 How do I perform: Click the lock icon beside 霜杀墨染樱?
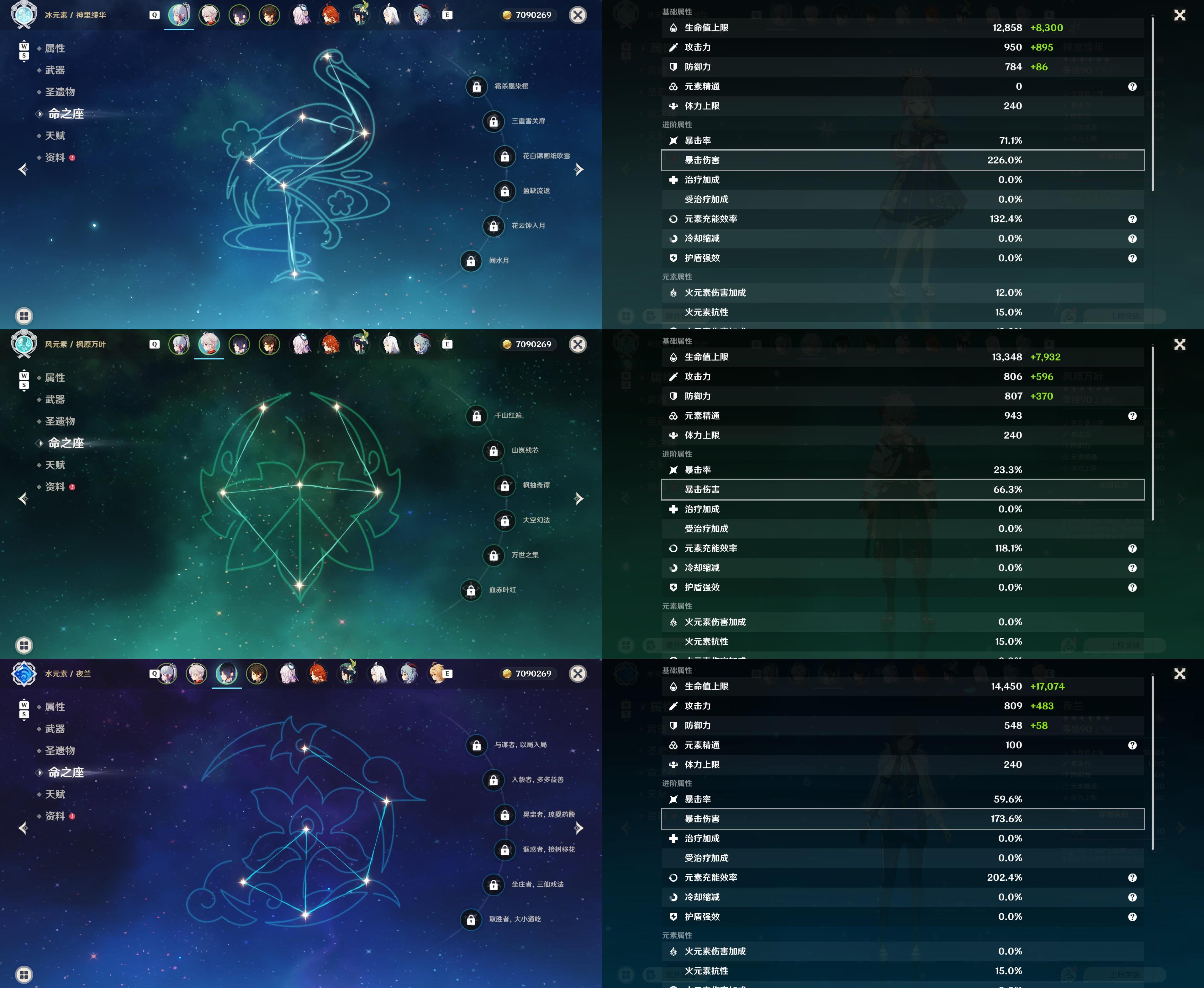[476, 87]
